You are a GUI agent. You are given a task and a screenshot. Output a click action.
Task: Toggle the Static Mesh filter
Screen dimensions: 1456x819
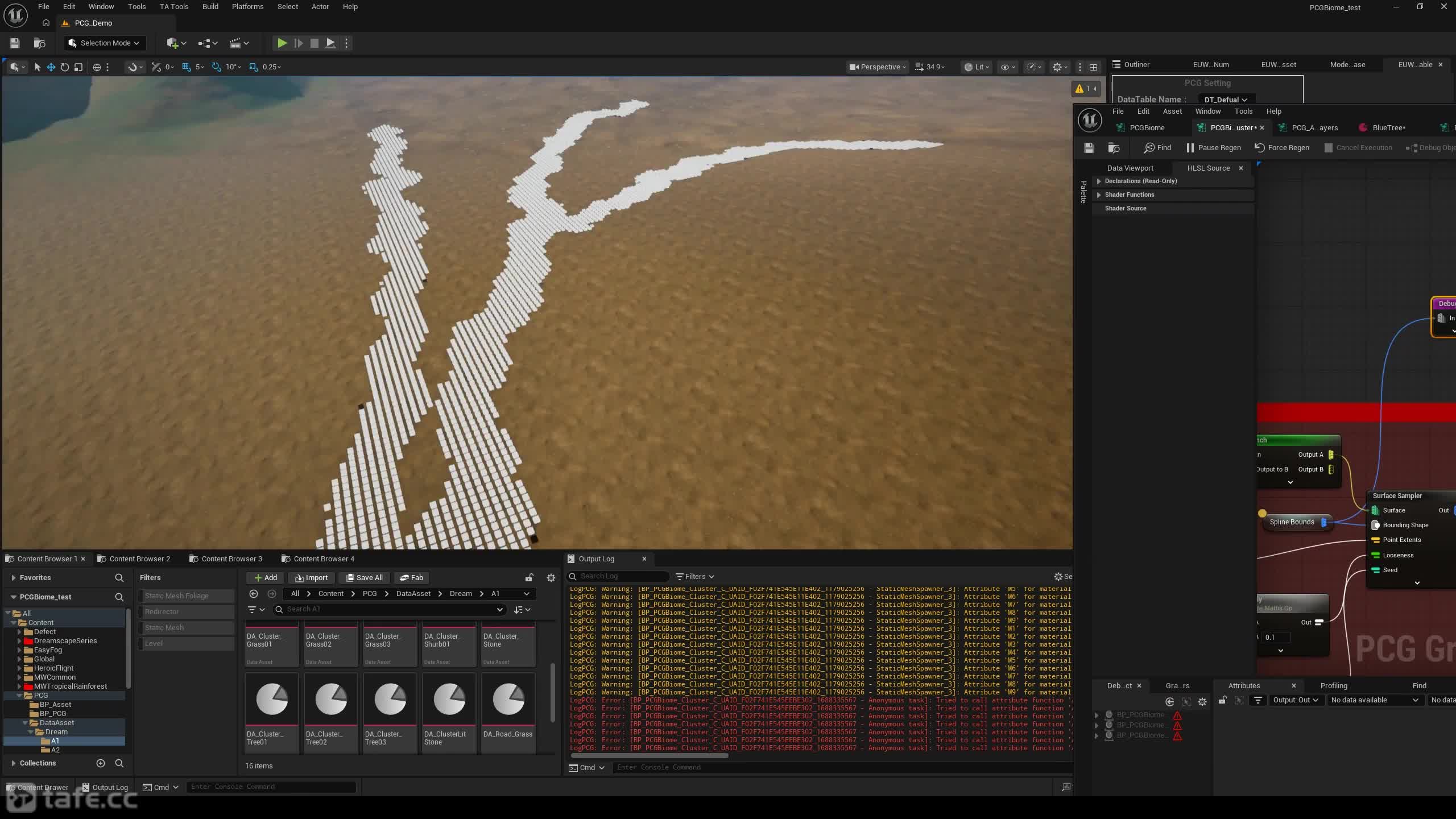click(x=186, y=628)
